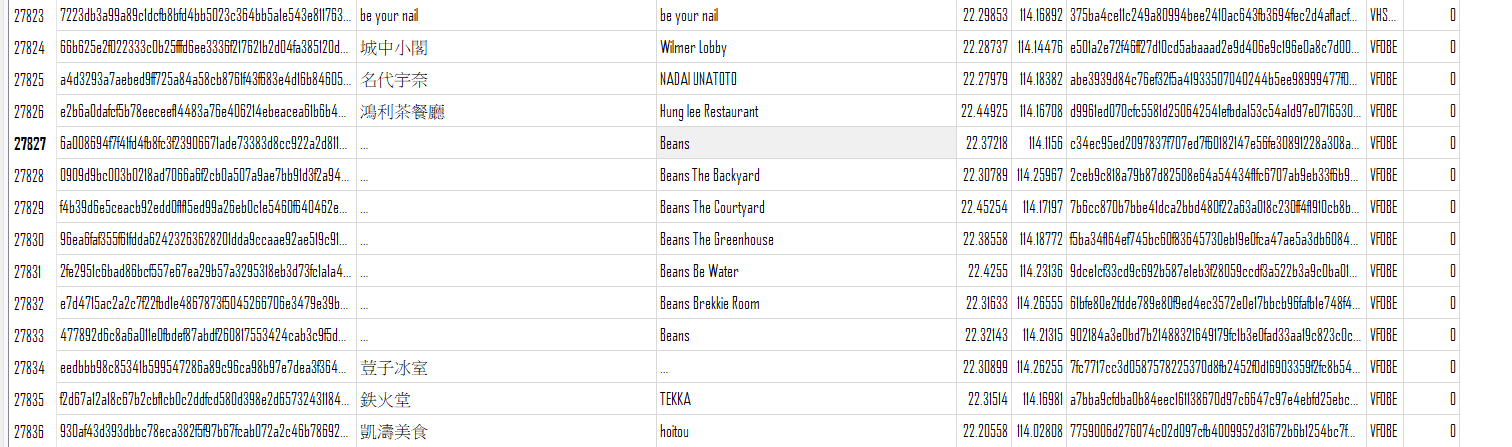Select the Chinese name cell '城中小閣'
Screen dimensions: 1512x447
(505, 48)
